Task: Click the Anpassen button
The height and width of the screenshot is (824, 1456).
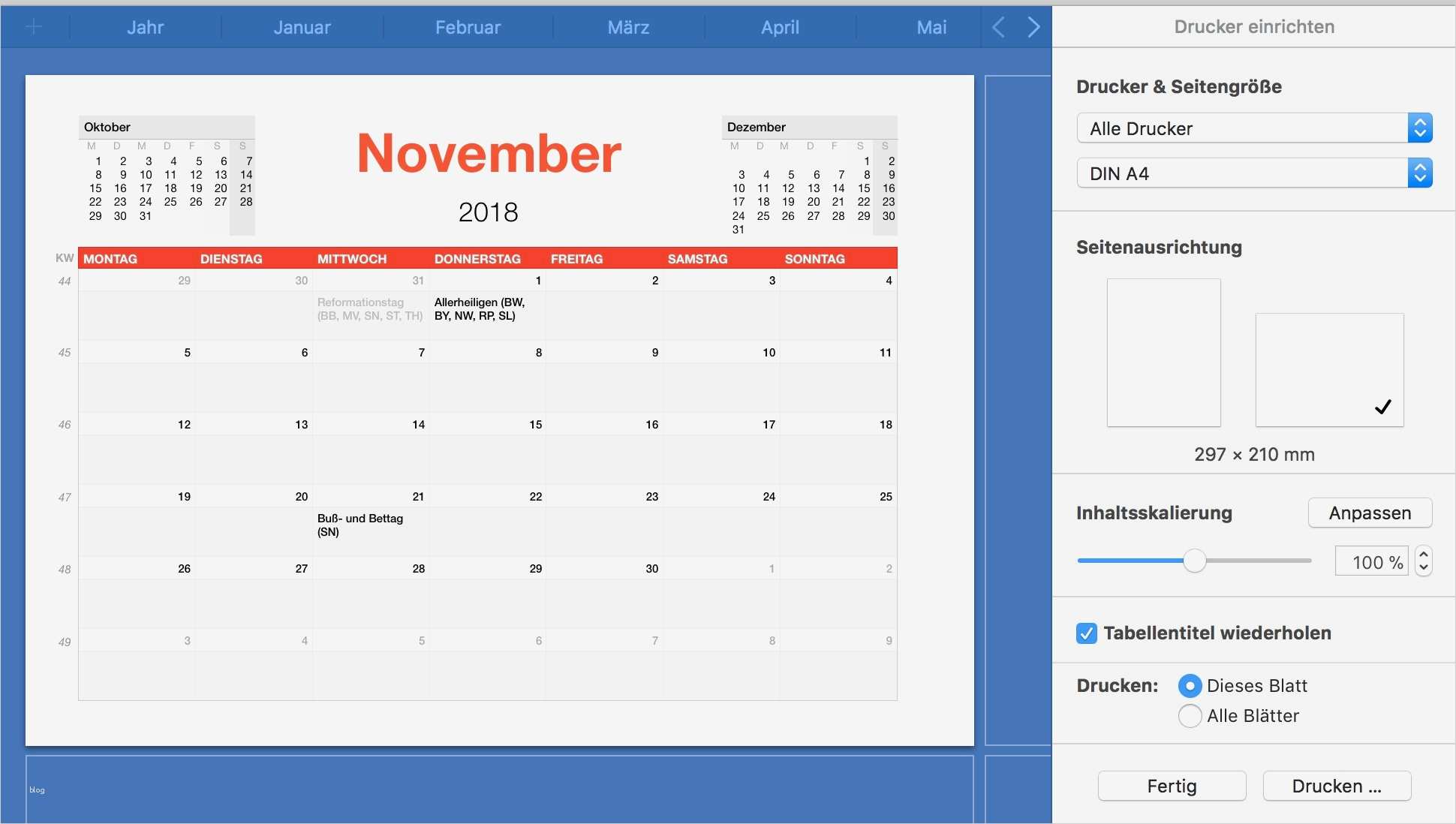Action: 1369,513
